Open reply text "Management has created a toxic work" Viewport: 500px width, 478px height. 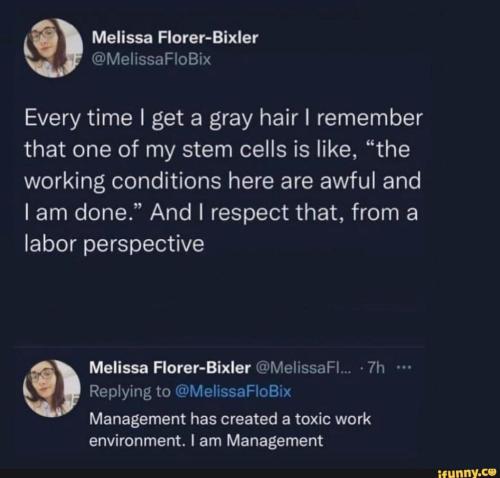point(230,419)
